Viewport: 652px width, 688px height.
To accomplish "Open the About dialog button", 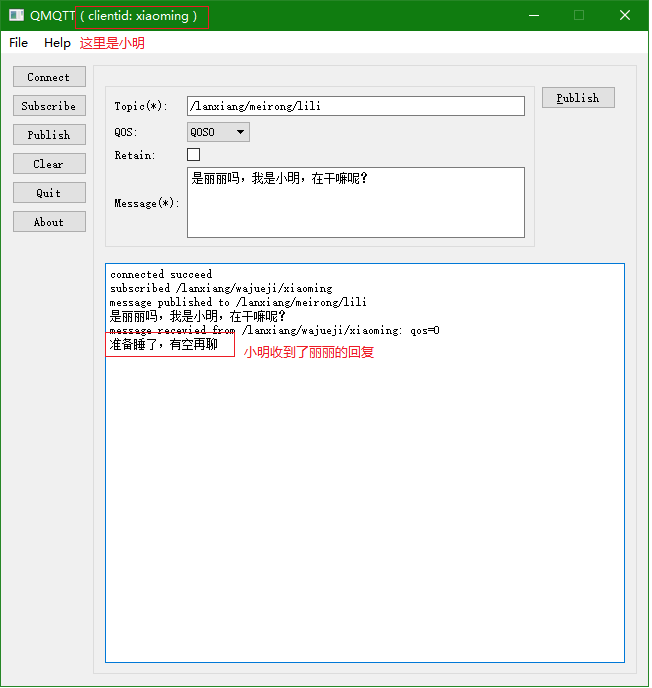I will (x=49, y=222).
